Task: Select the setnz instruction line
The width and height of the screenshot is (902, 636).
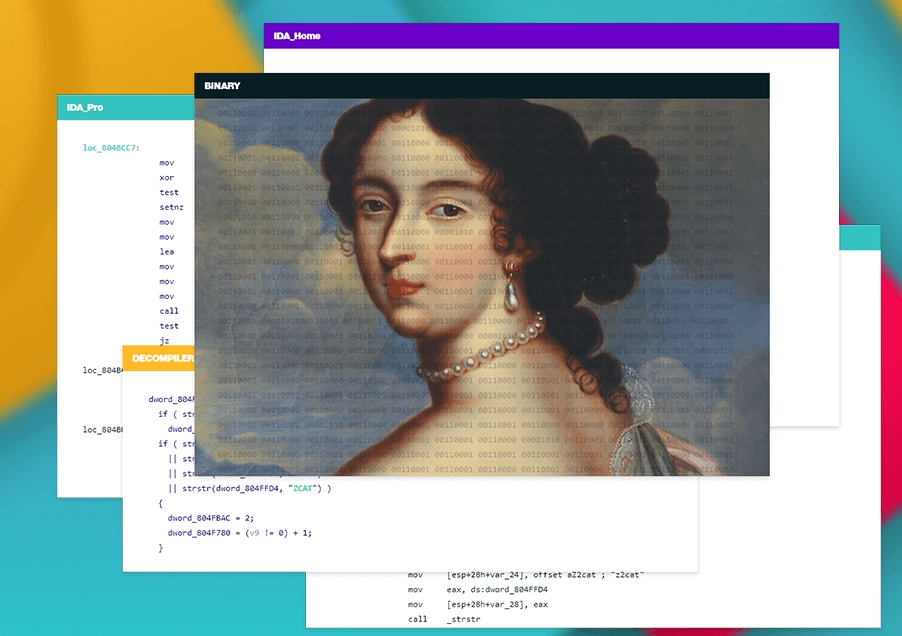Action: point(171,207)
